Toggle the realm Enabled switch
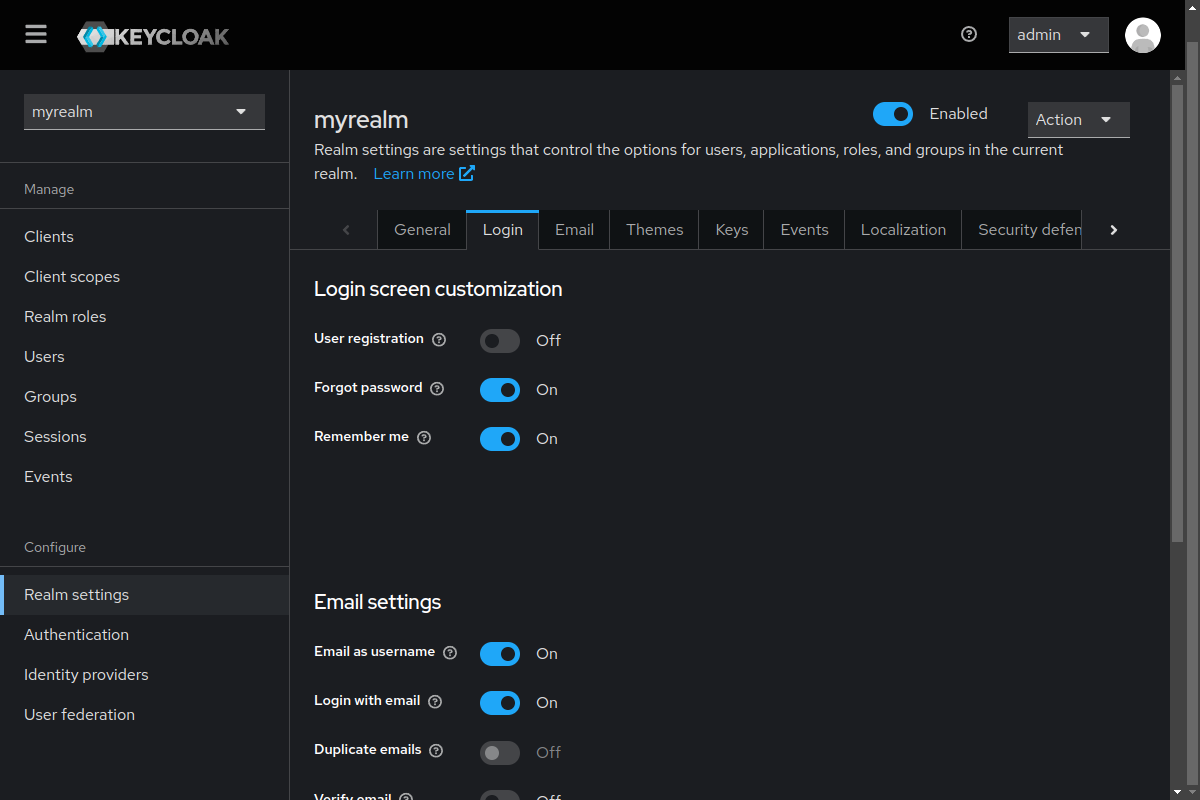The height and width of the screenshot is (800, 1200). tap(892, 114)
